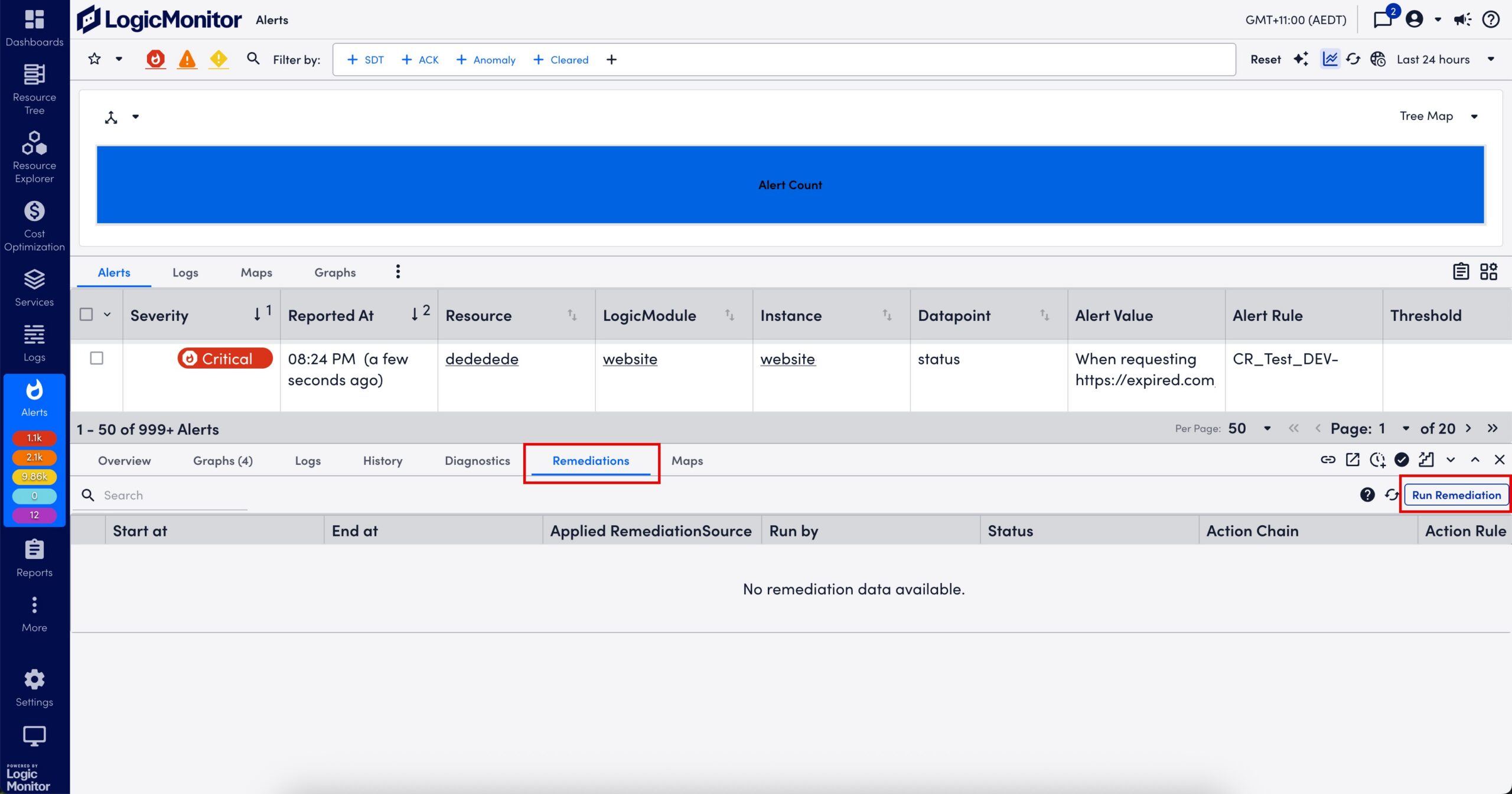Select the dededede alert row checkbox
Viewport: 1512px width, 794px height.
tap(97, 358)
